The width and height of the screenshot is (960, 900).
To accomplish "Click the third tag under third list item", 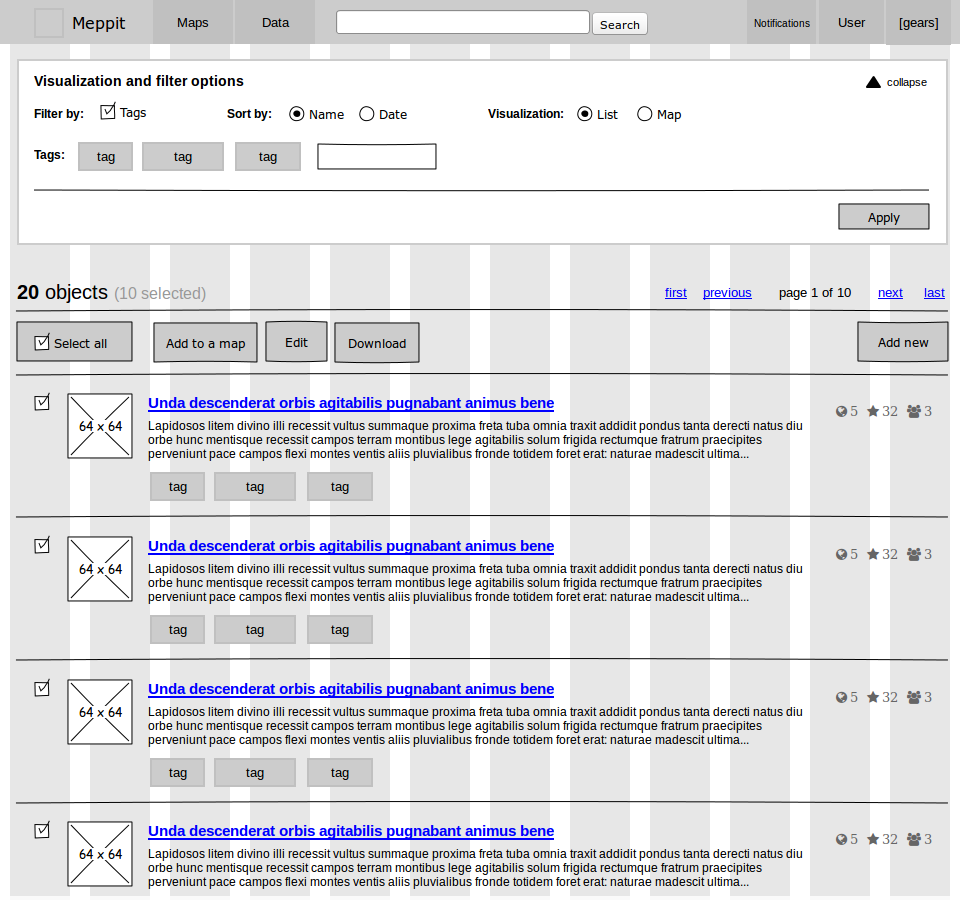I will pos(340,773).
